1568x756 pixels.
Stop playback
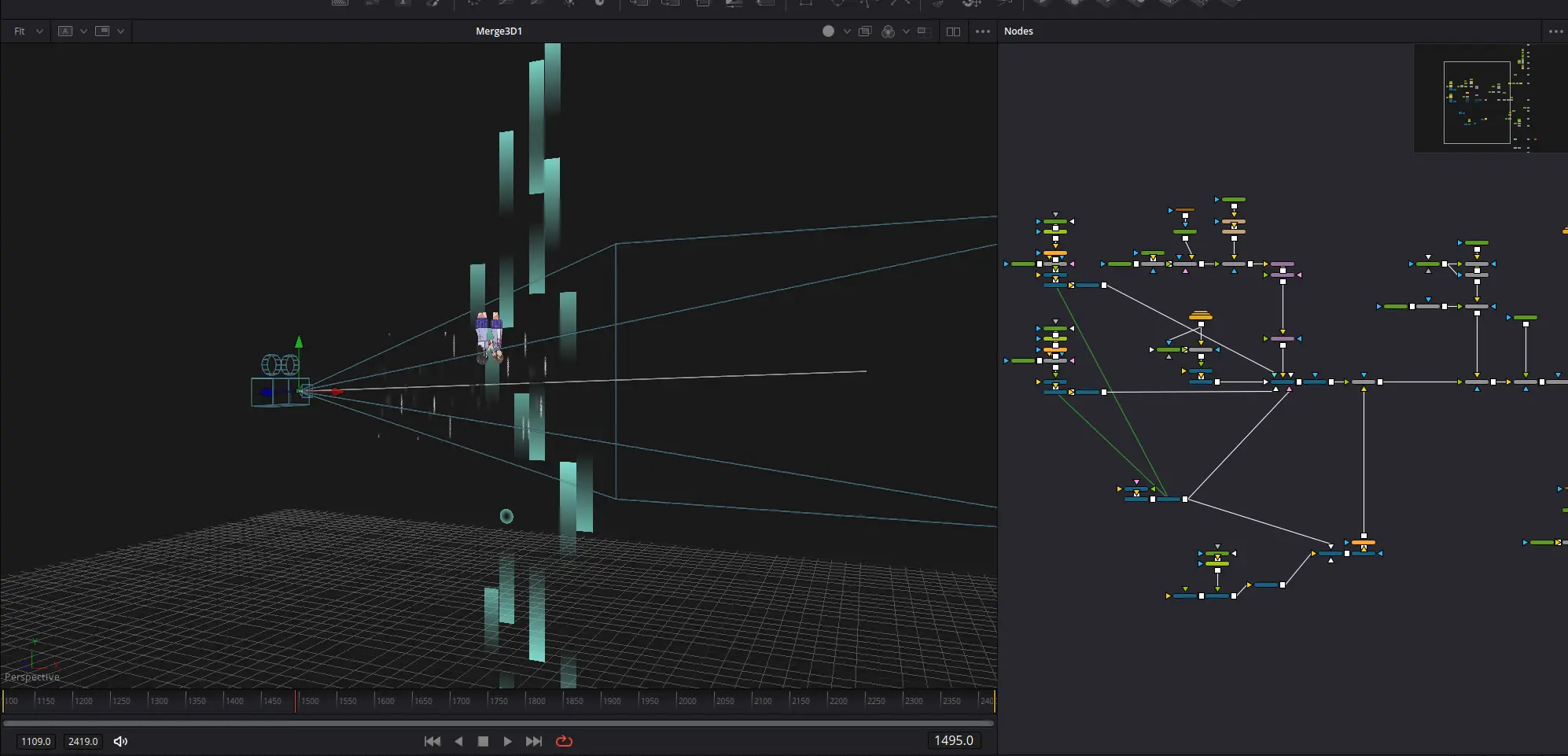tap(484, 741)
